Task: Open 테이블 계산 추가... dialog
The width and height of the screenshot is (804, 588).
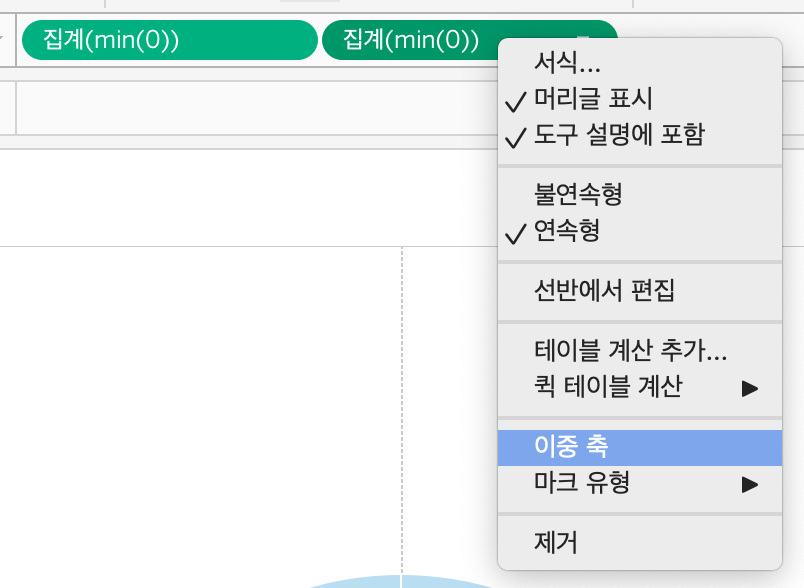Action: [x=639, y=351]
